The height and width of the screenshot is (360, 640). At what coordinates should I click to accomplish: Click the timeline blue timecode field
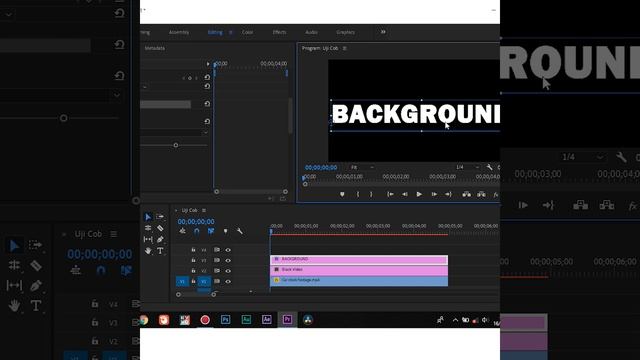click(x=196, y=222)
